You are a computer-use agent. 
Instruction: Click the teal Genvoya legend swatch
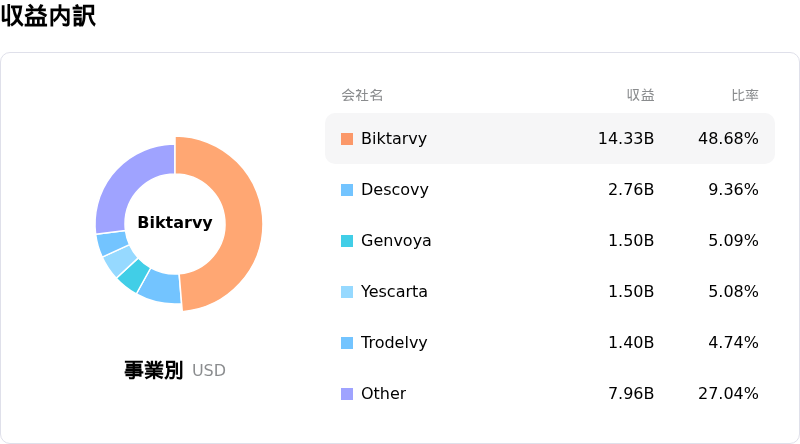click(x=347, y=241)
